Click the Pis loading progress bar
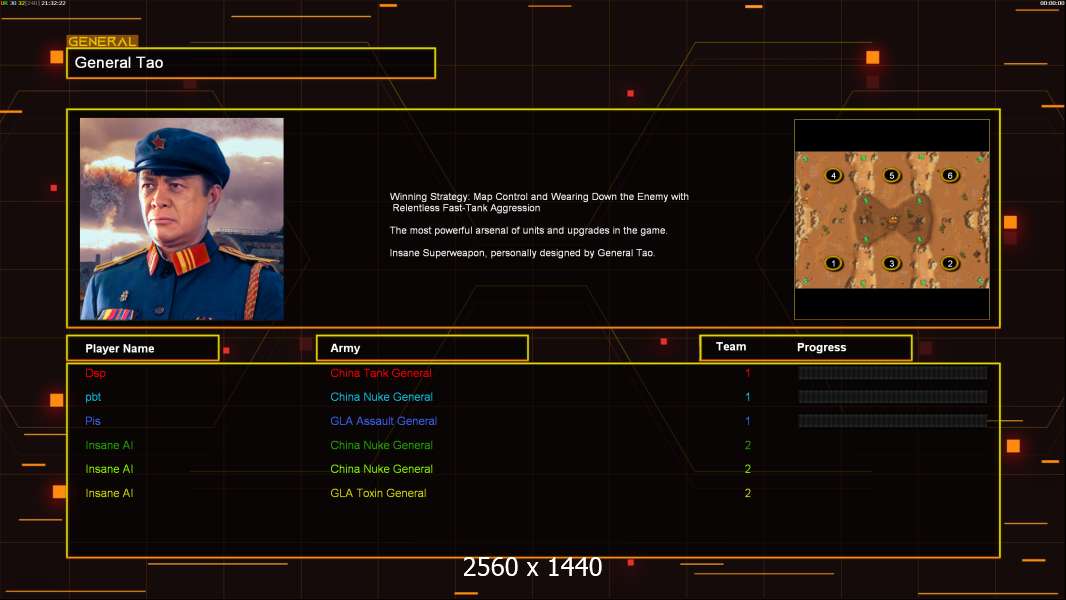This screenshot has width=1066, height=600. click(x=893, y=421)
